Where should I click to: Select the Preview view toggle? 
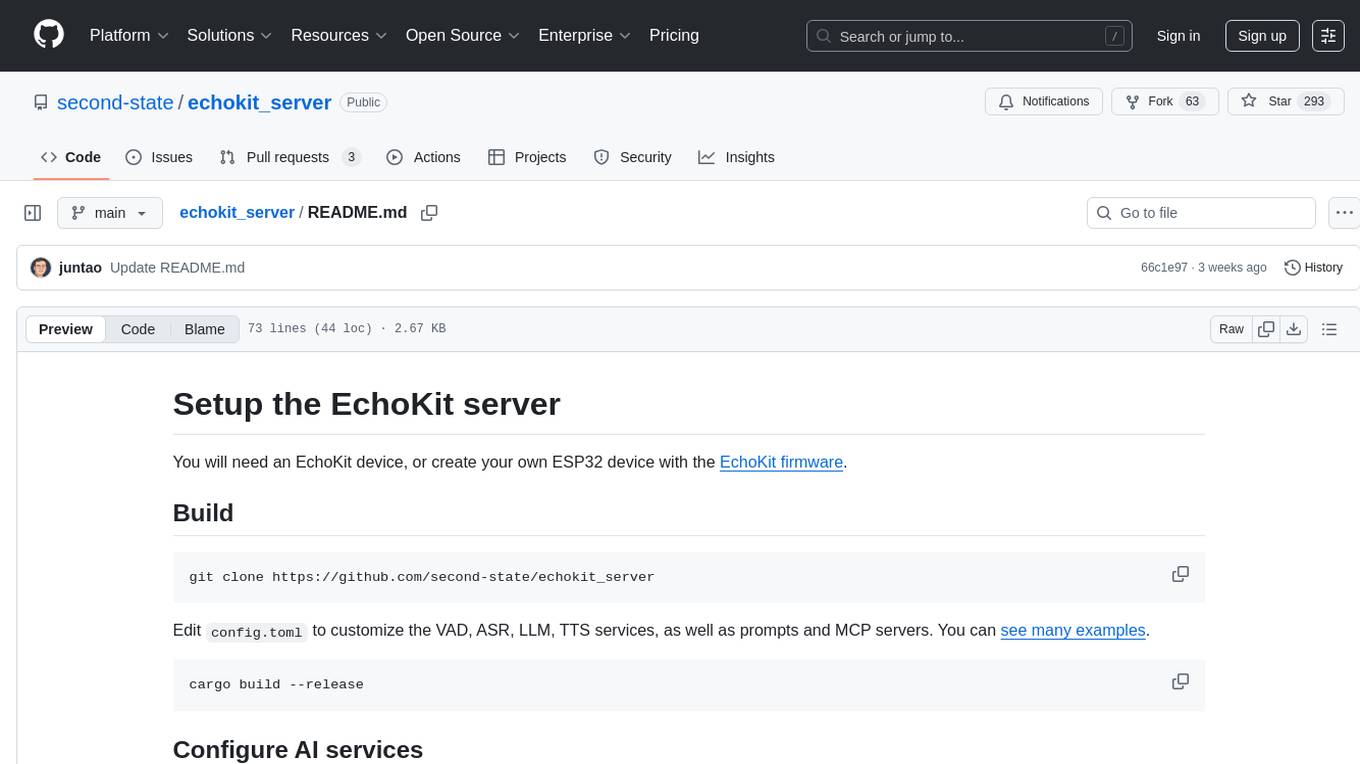(x=66, y=329)
